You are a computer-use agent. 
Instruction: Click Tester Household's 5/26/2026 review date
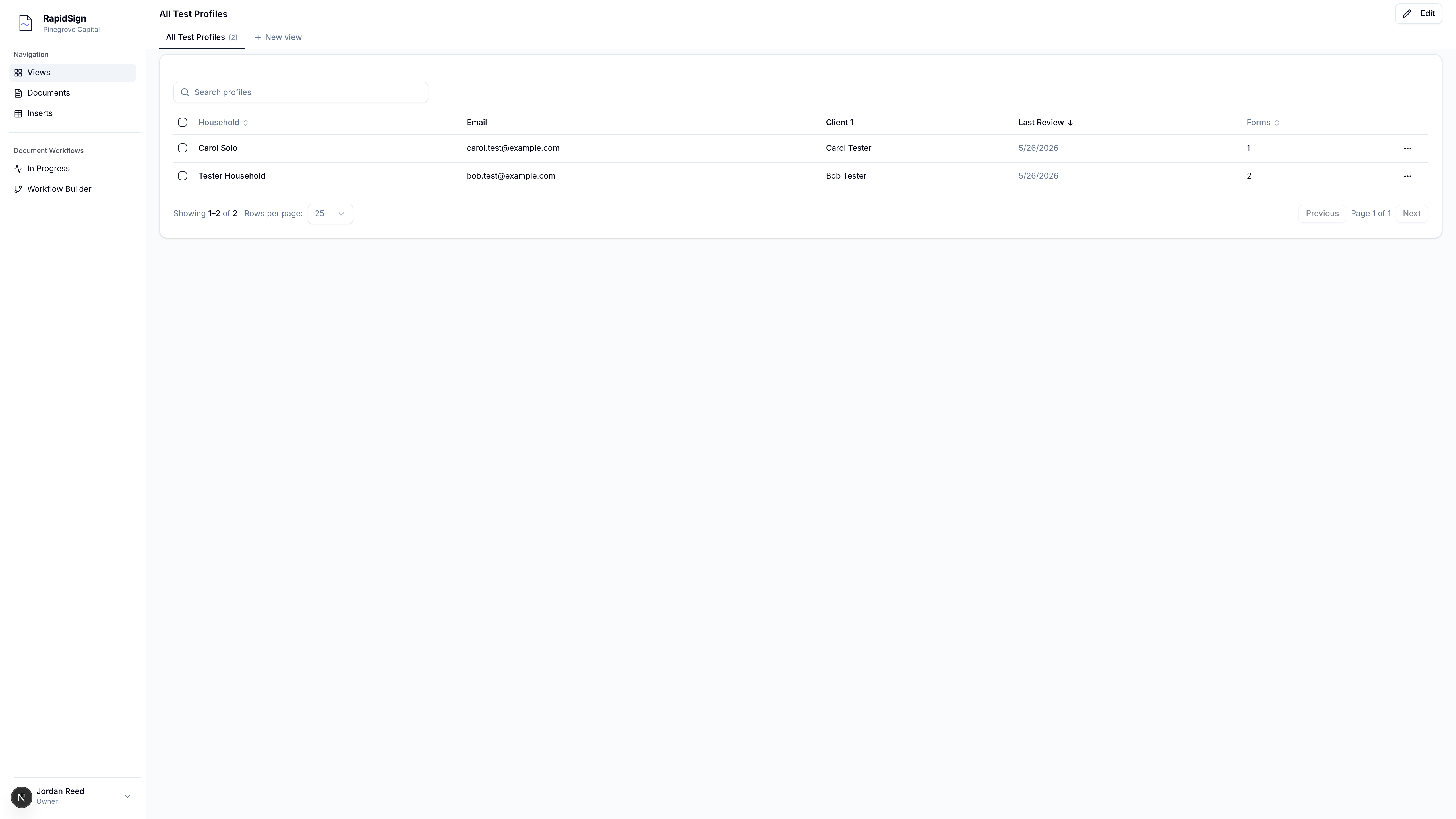pyautogui.click(x=1038, y=176)
